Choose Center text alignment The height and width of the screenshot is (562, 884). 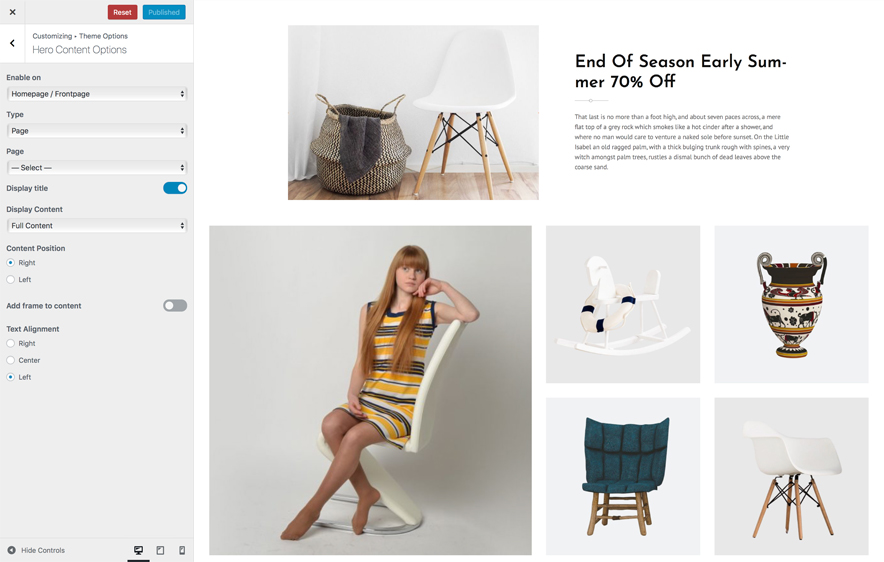tap(11, 360)
